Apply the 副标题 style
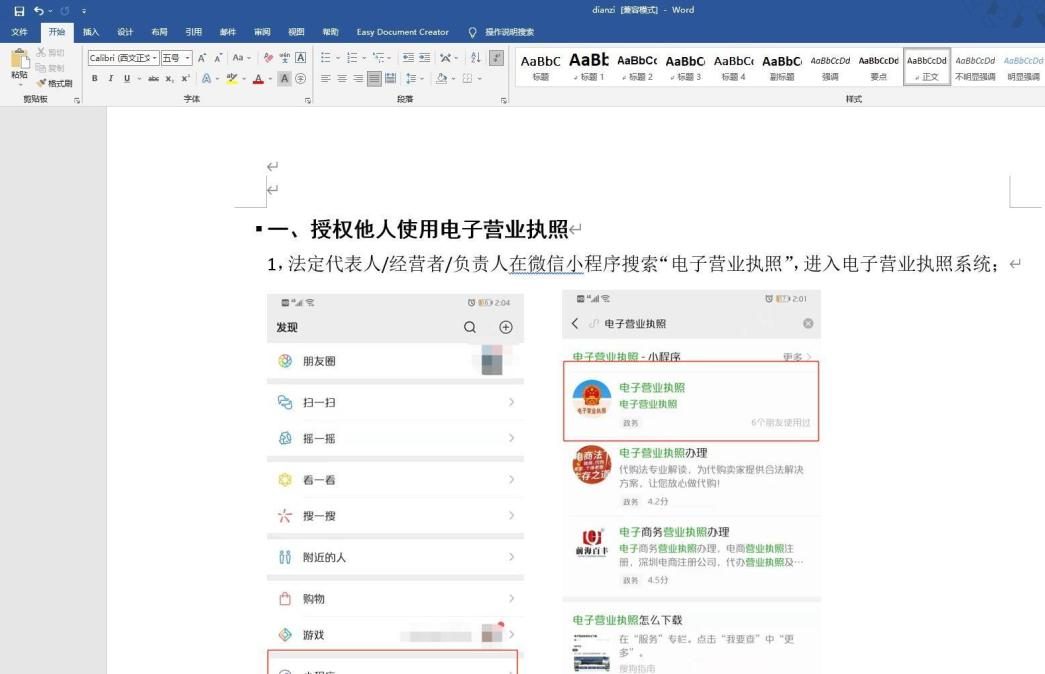1045x674 pixels. [782, 67]
